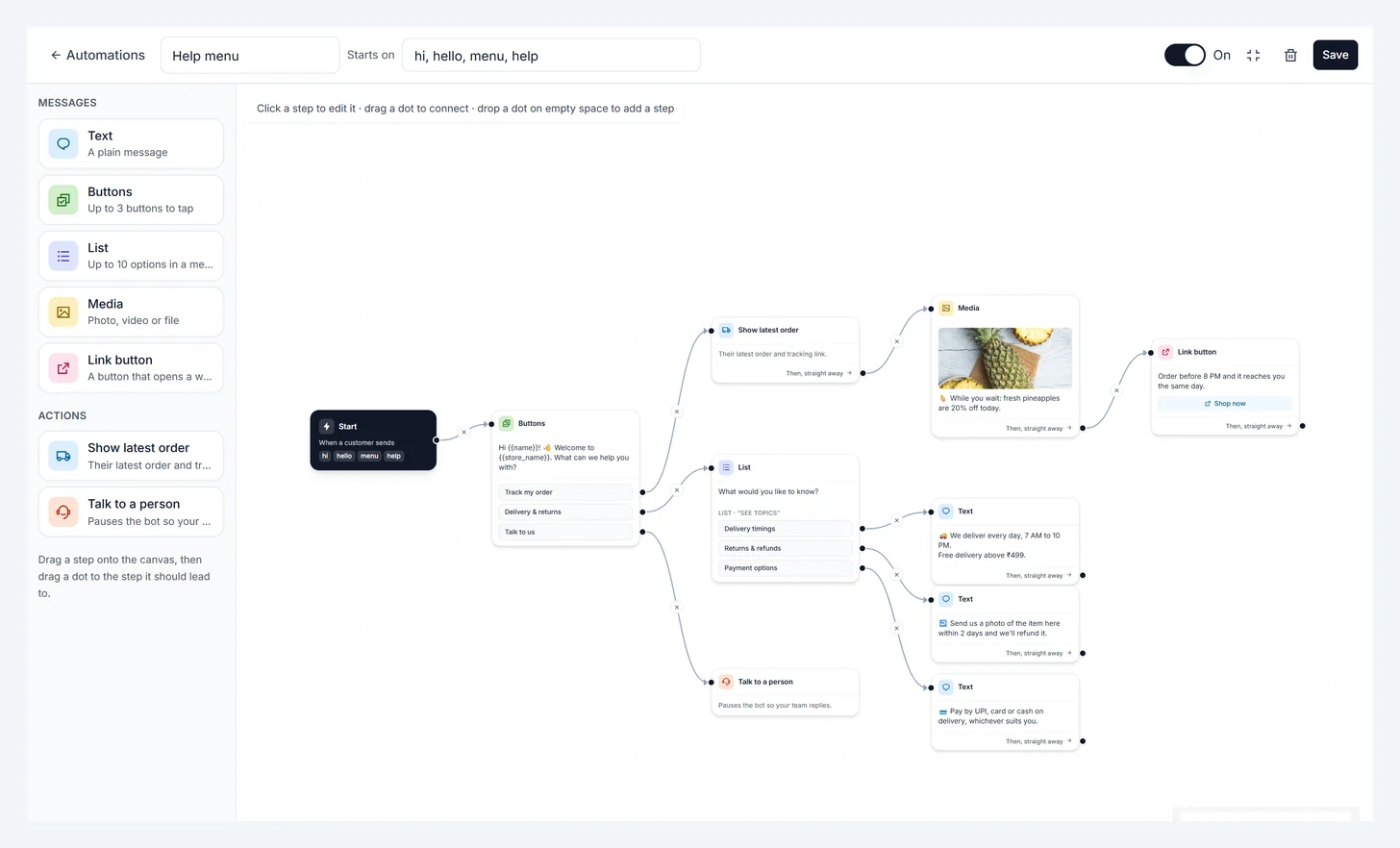Screen dimensions: 1400x848
Task: Click the Buttons node icon on the canvas
Action: 507,423
